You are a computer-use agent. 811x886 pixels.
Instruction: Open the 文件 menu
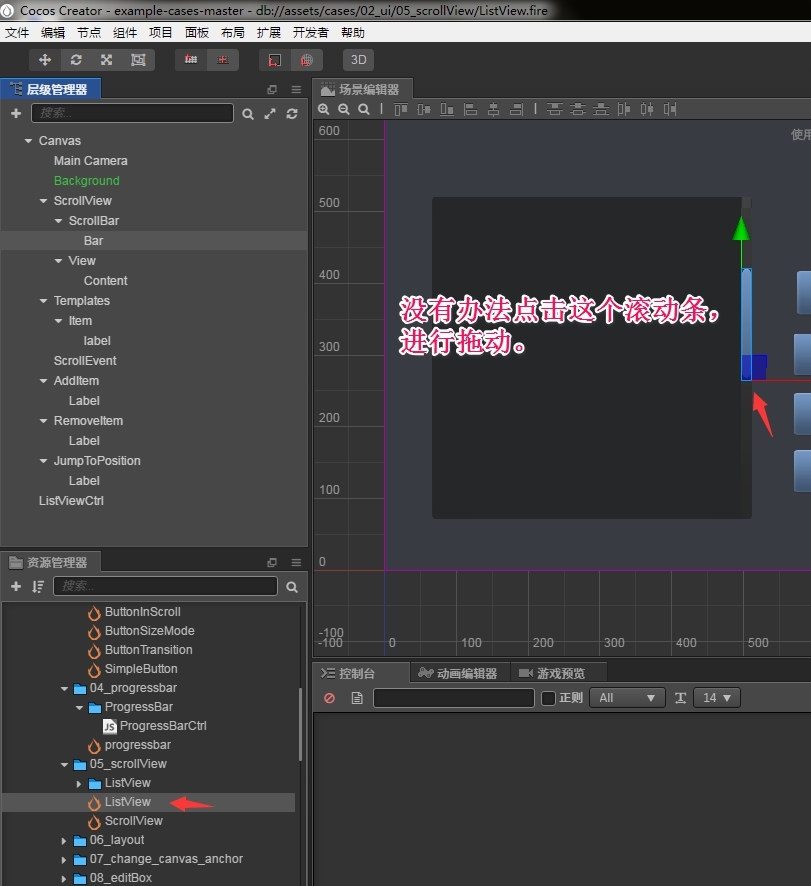point(17,33)
